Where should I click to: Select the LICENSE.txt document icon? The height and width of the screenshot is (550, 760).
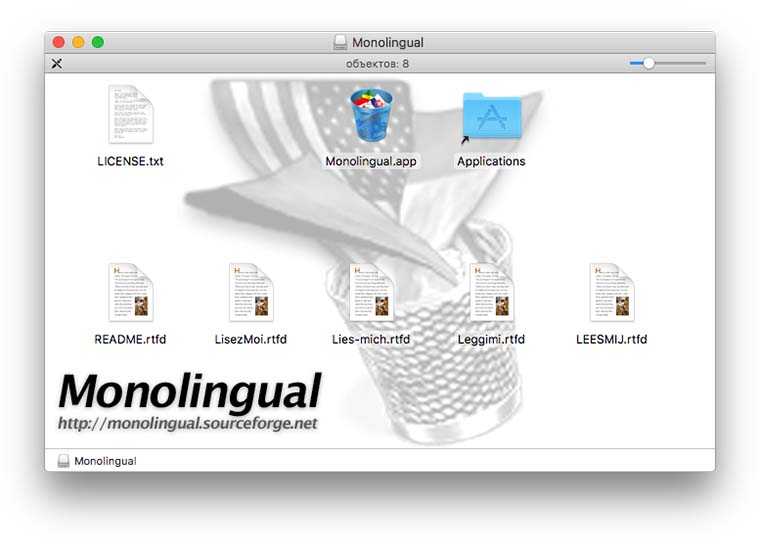point(130,114)
